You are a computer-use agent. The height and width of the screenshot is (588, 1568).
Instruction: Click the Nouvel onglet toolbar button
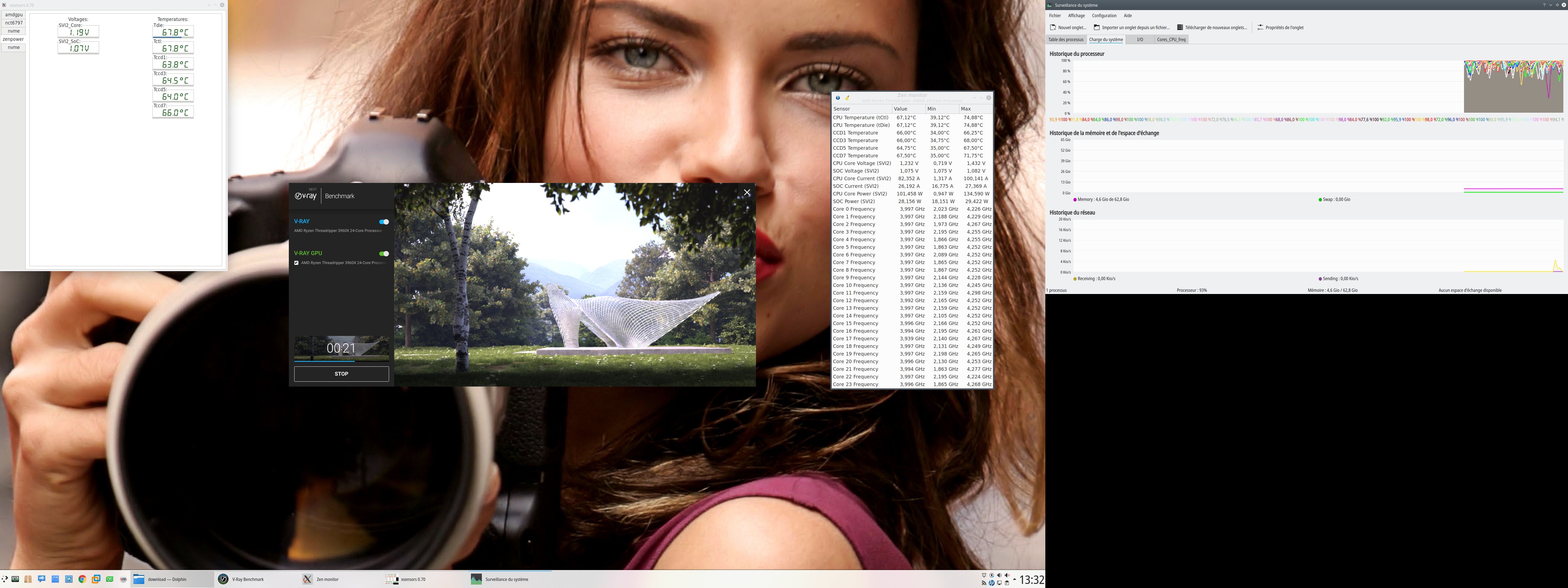[x=1068, y=27]
